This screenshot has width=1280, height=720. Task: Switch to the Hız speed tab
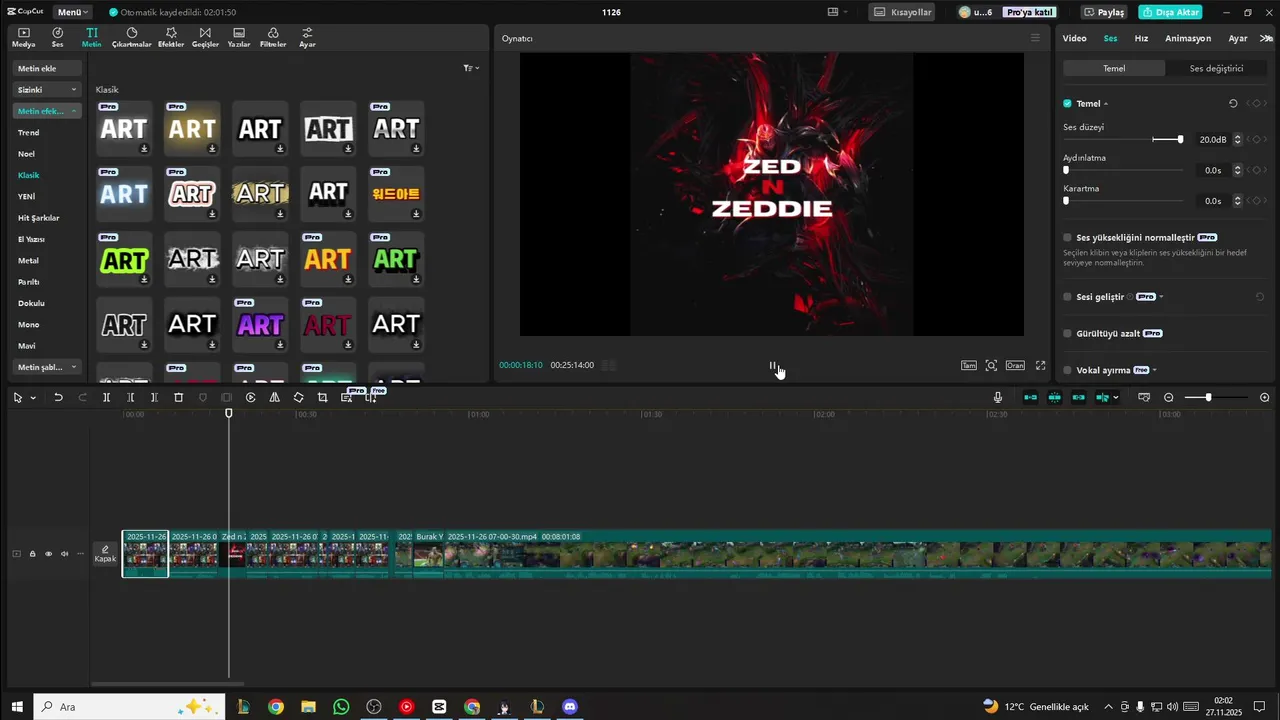(1141, 38)
